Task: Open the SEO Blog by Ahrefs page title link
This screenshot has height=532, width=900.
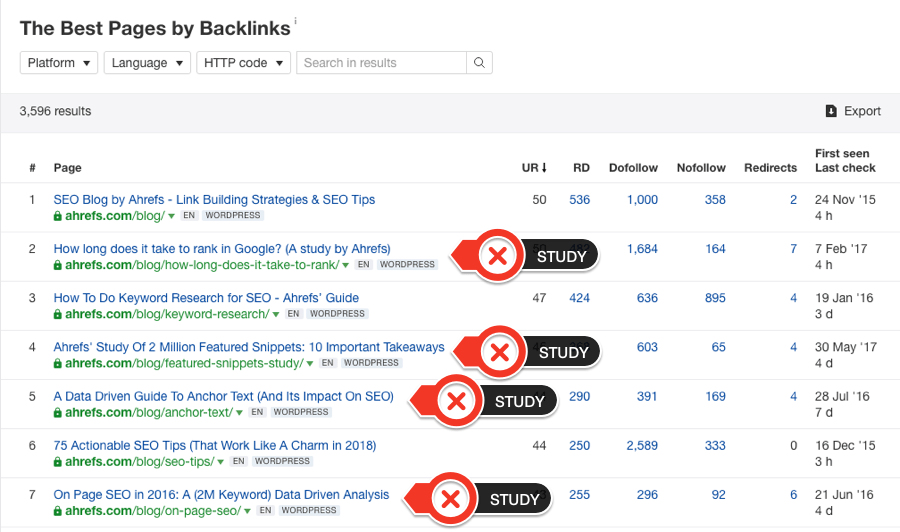Action: [x=214, y=200]
